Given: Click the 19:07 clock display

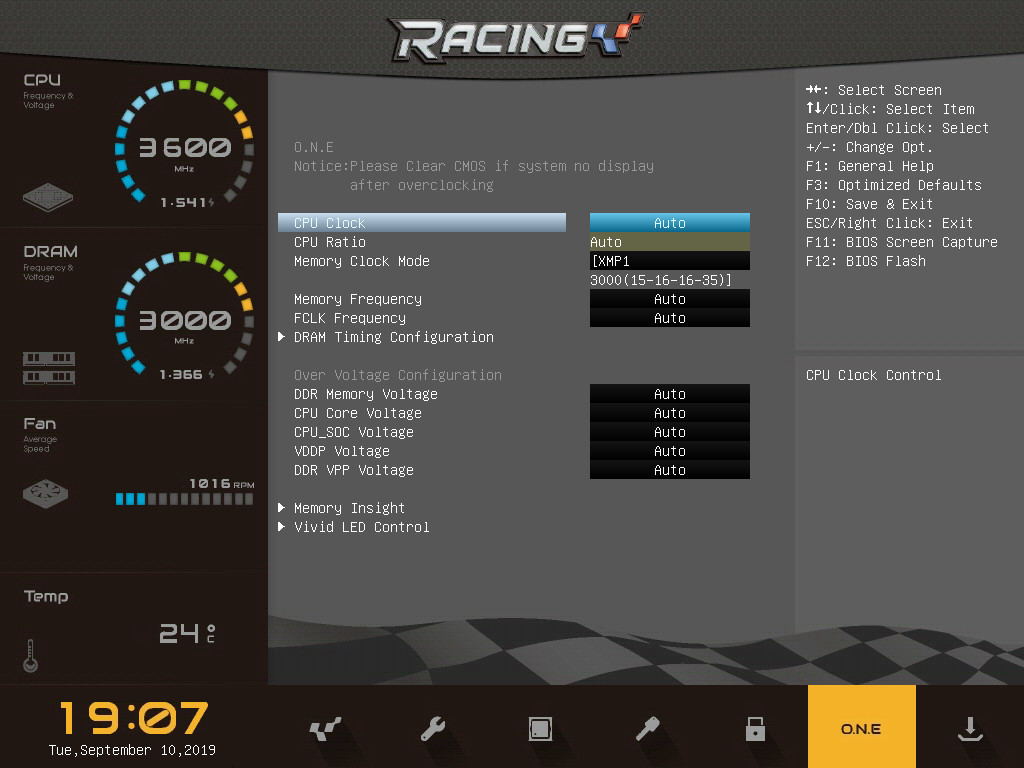Looking at the screenshot, I should [133, 718].
